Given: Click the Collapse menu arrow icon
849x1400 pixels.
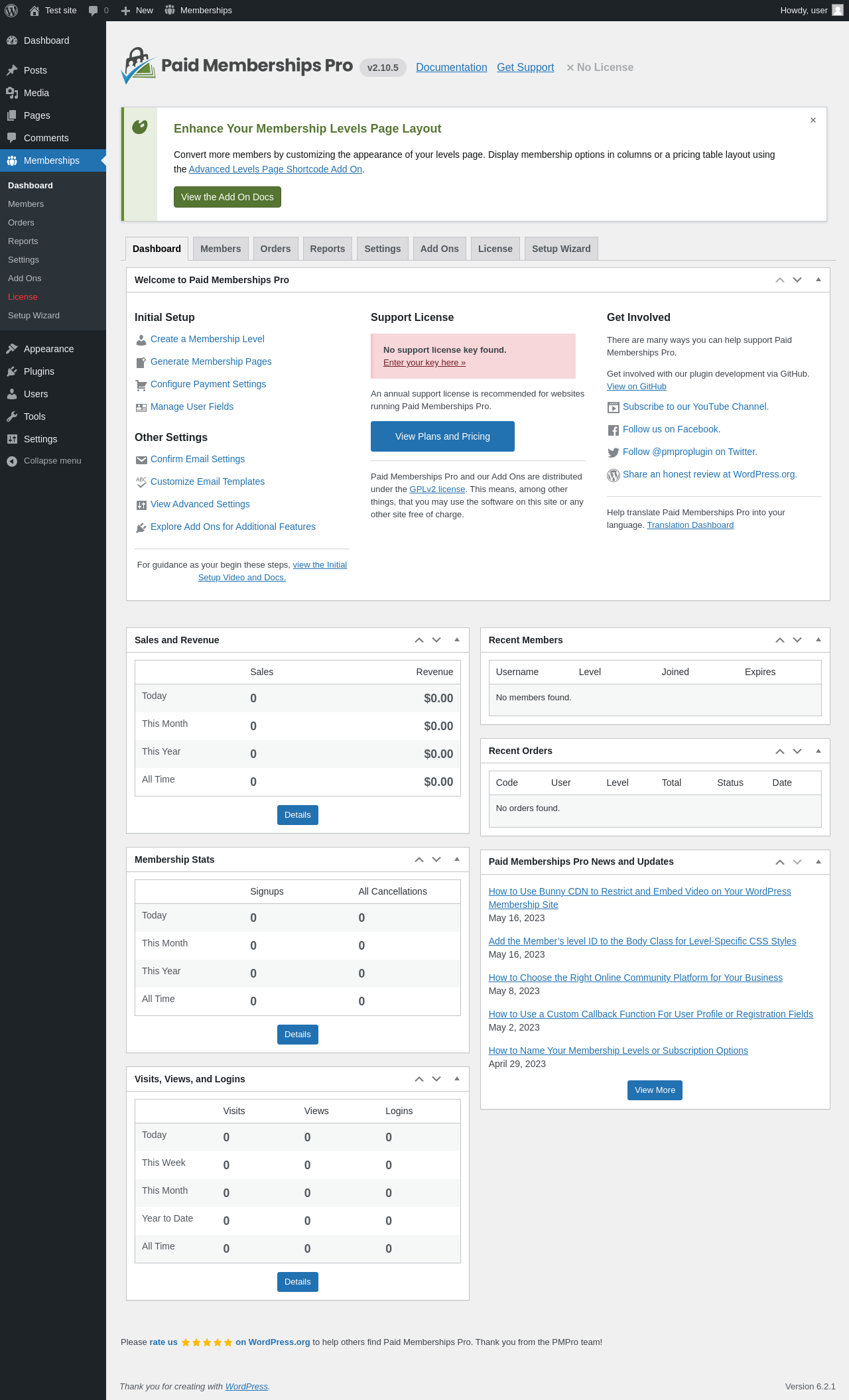Looking at the screenshot, I should tap(12, 461).
